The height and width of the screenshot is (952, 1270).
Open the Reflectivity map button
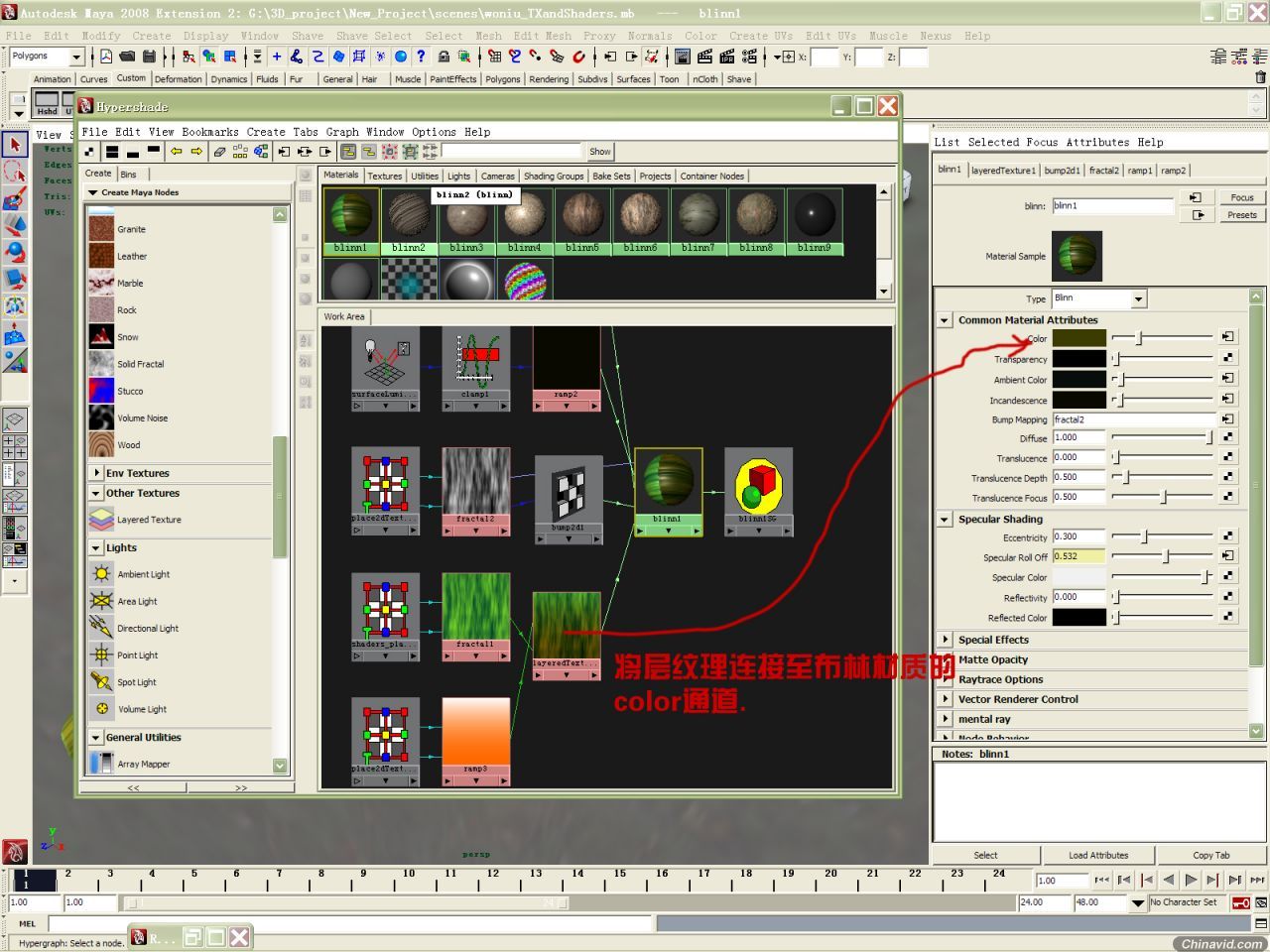[x=1228, y=597]
